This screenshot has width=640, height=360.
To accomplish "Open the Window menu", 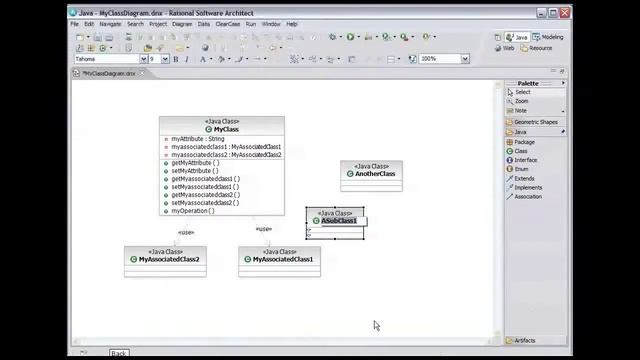I will [271, 24].
